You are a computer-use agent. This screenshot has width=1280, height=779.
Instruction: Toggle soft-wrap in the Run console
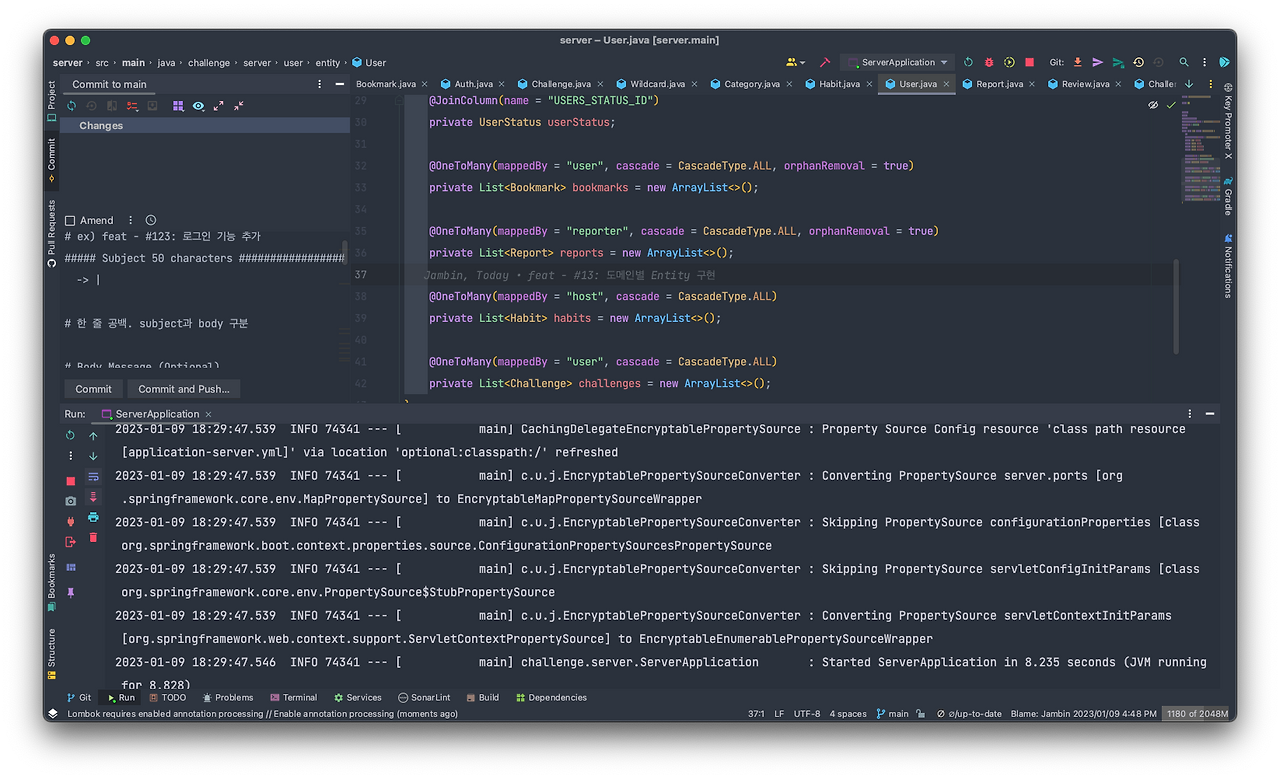point(93,477)
